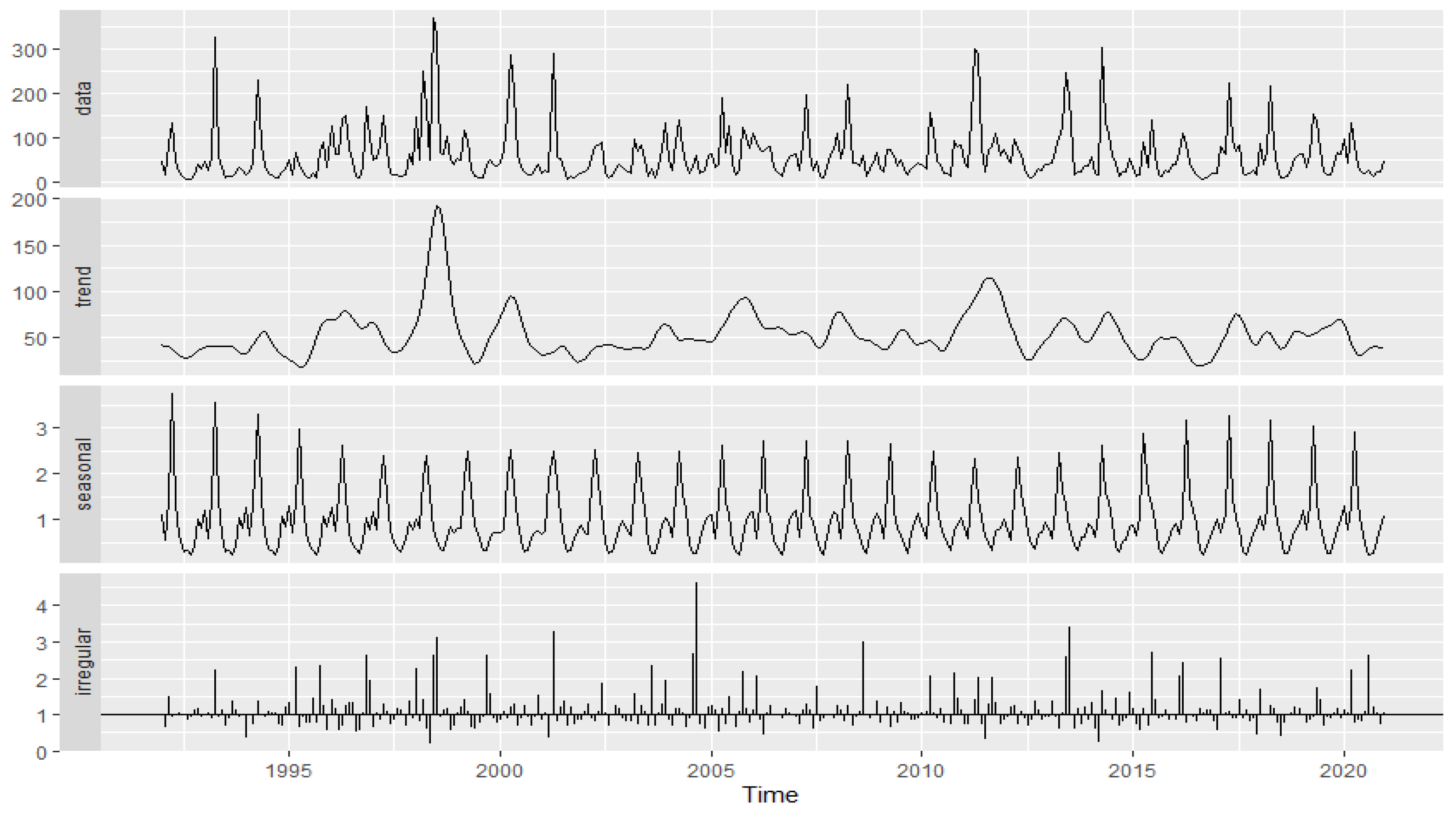
Task: Click the 2010 x-axis tick label
Action: coord(921,771)
